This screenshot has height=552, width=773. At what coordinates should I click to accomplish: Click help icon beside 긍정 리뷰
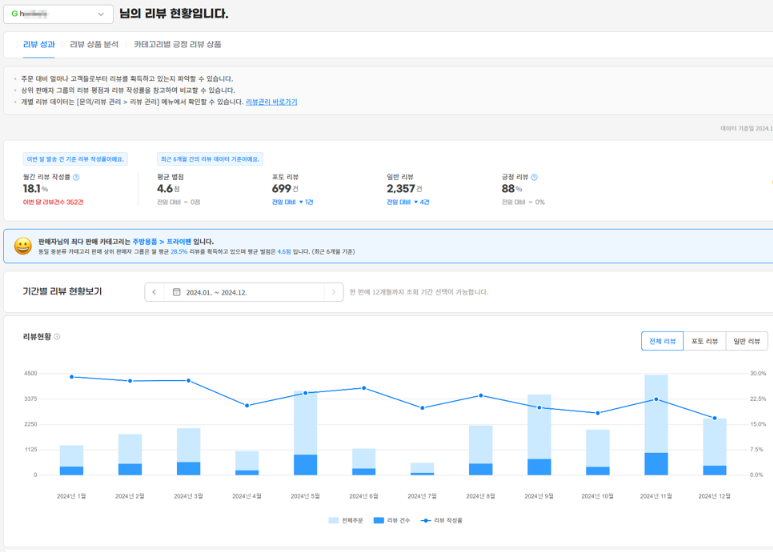(534, 177)
